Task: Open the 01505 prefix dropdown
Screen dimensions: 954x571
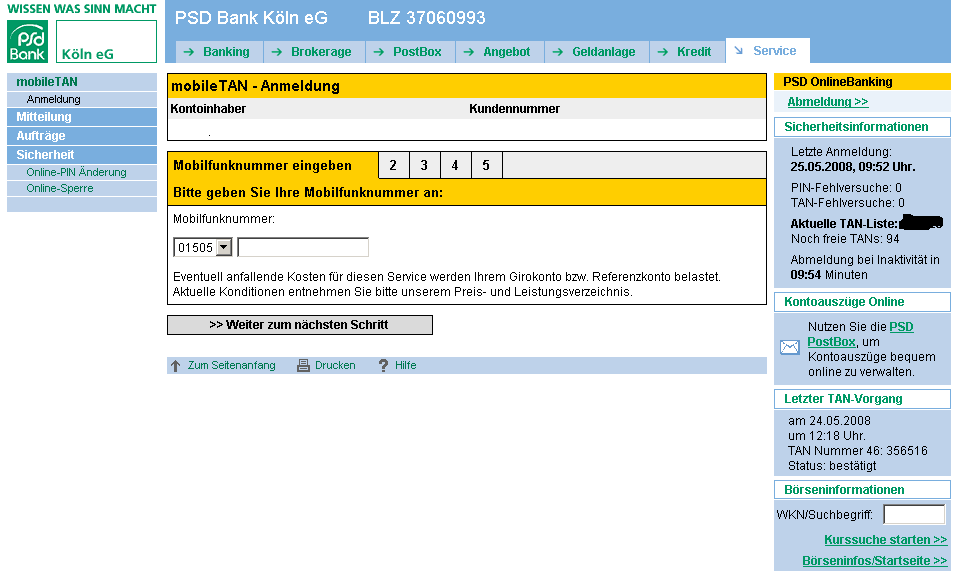Action: pos(224,247)
